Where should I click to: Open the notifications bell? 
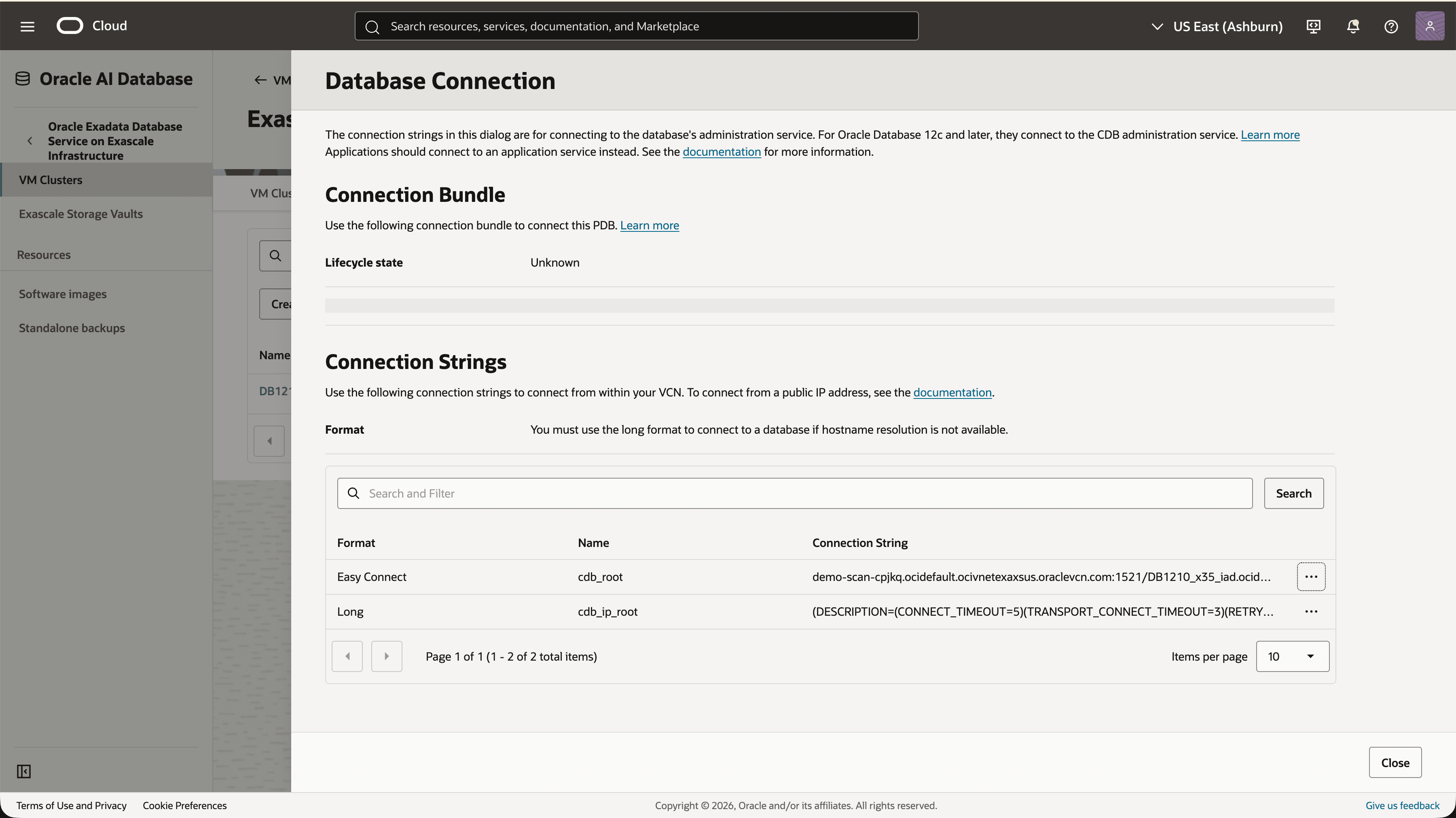[x=1352, y=26]
